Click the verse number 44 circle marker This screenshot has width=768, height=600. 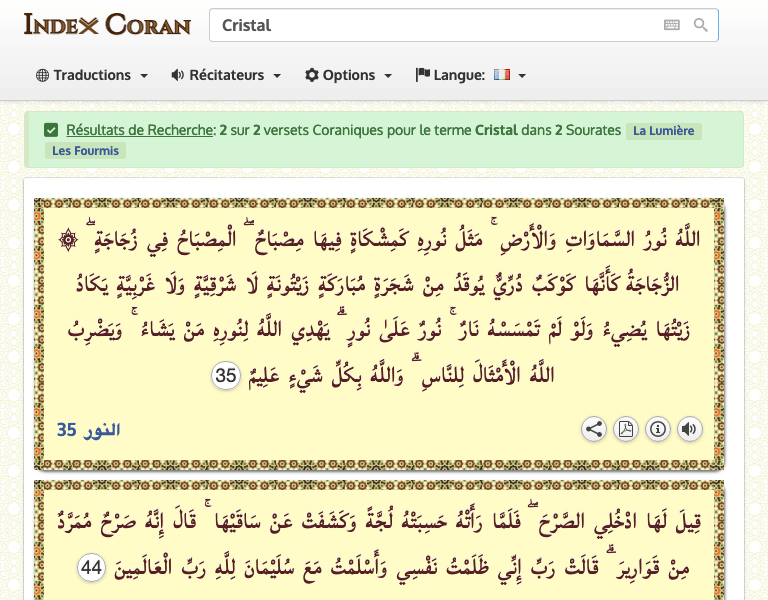point(92,567)
